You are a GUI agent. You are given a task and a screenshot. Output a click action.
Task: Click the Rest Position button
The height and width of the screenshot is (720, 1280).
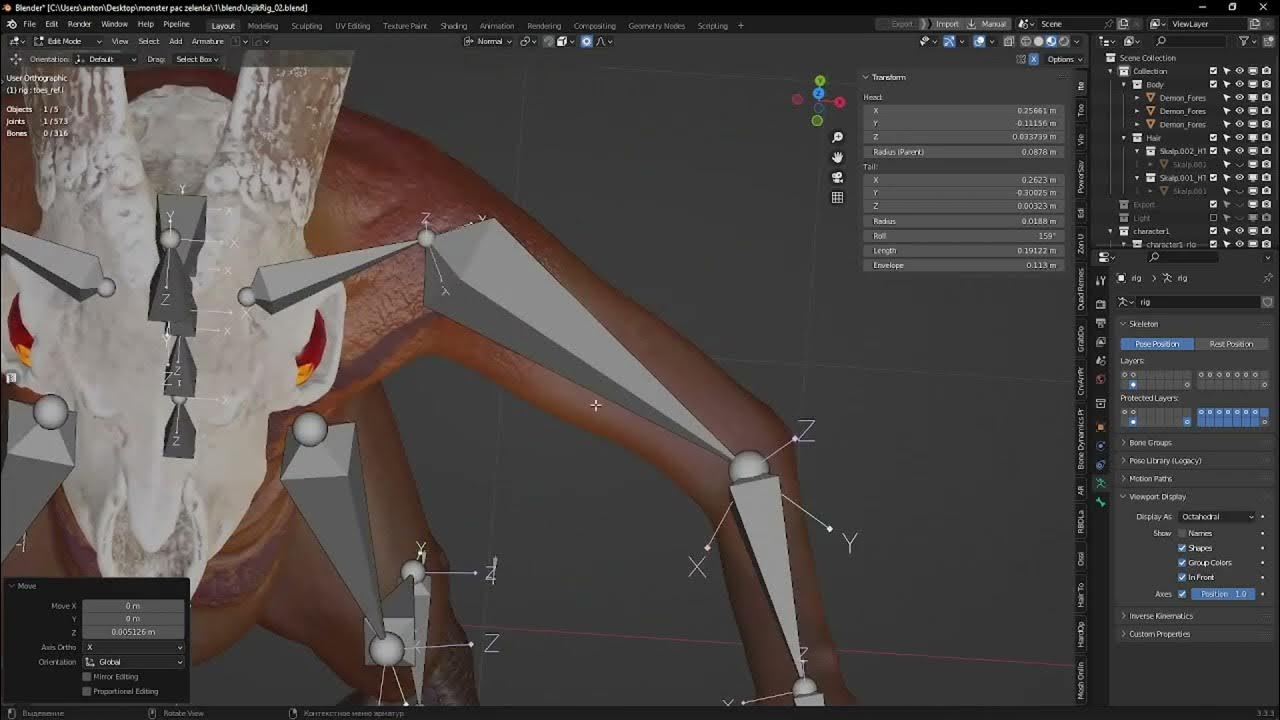1231,344
